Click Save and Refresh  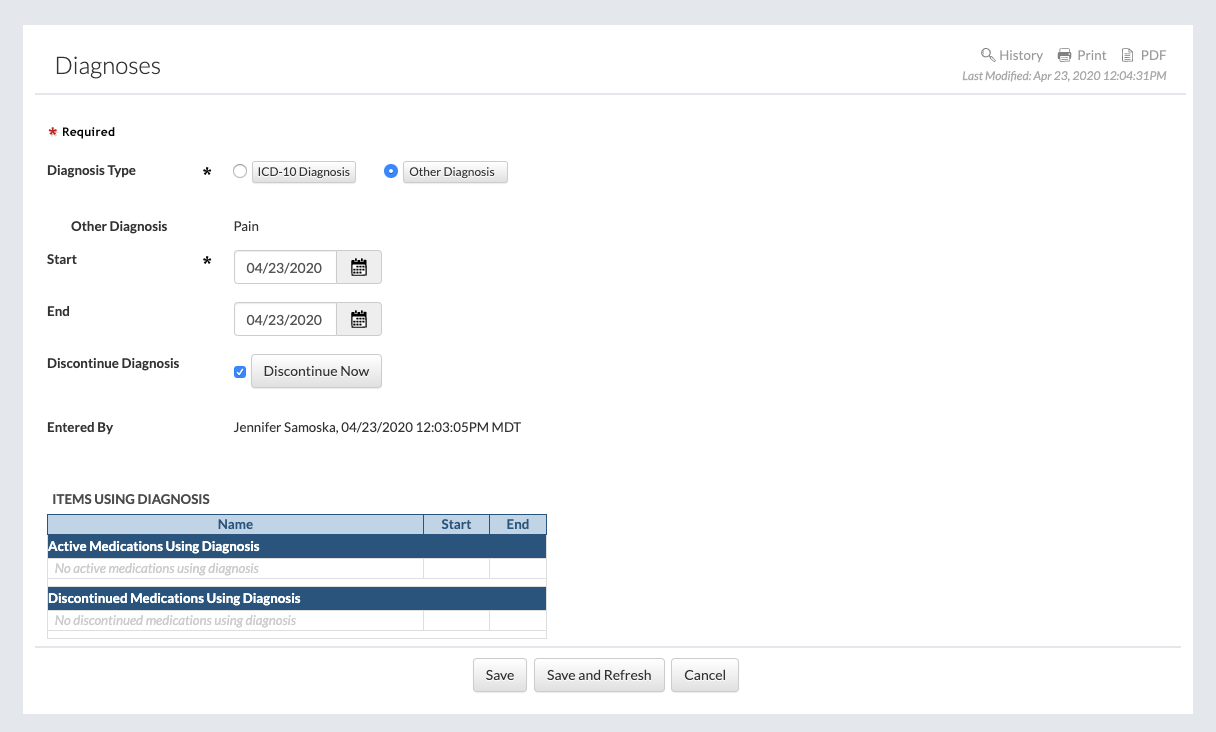tap(599, 675)
